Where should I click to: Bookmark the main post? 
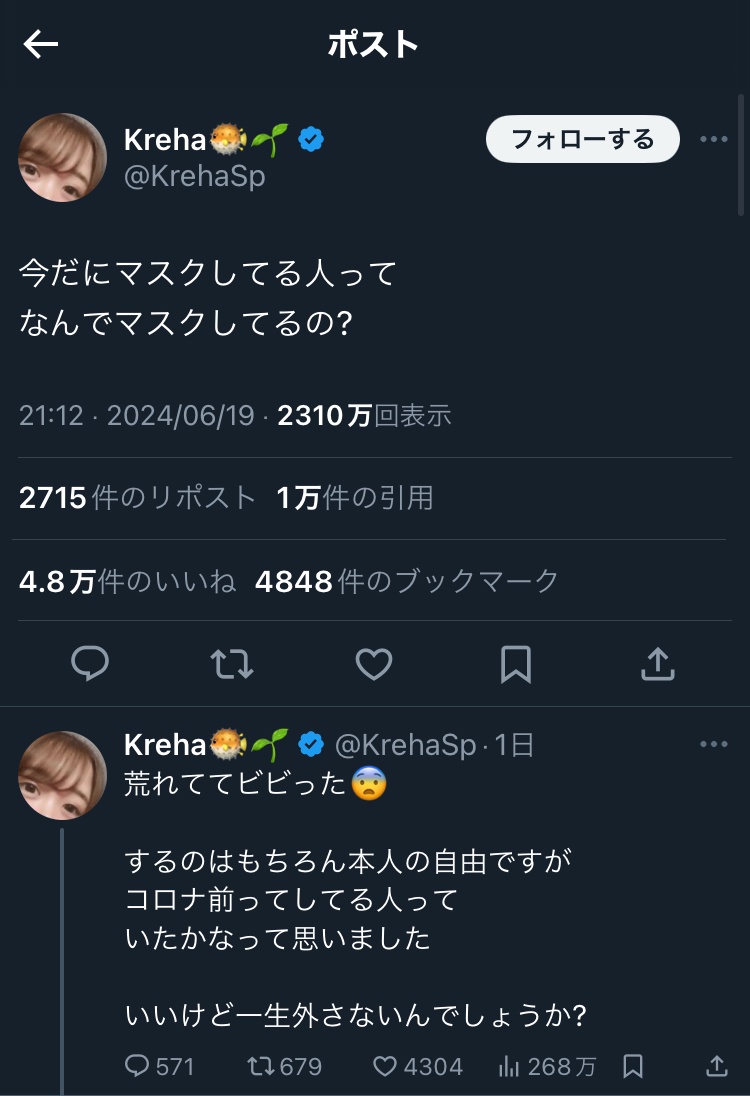coord(516,663)
